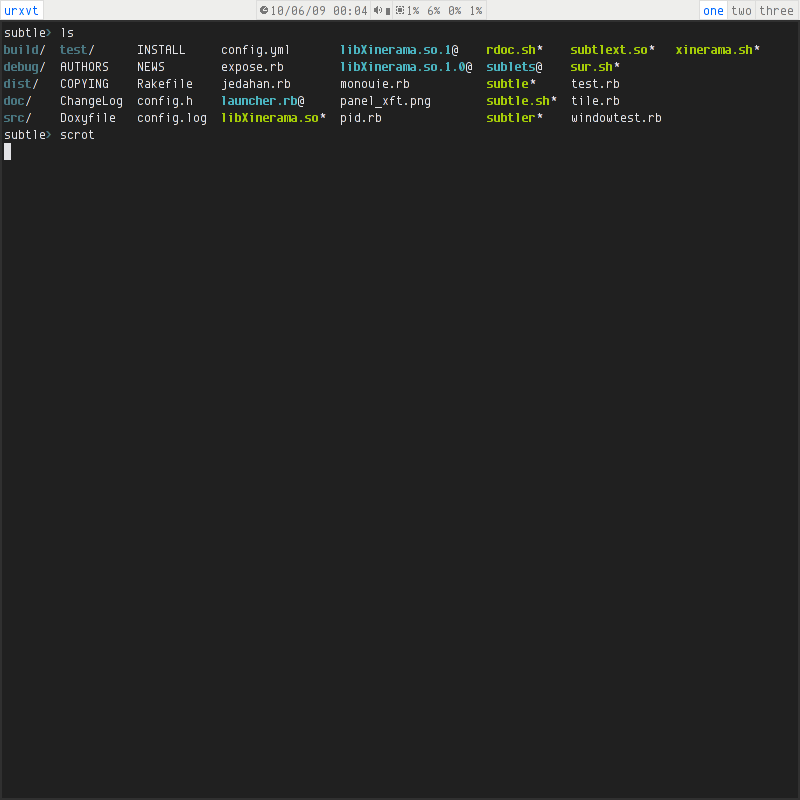800x800 pixels.
Task: Click the CPU chip icon in the panel
Action: click(x=400, y=10)
